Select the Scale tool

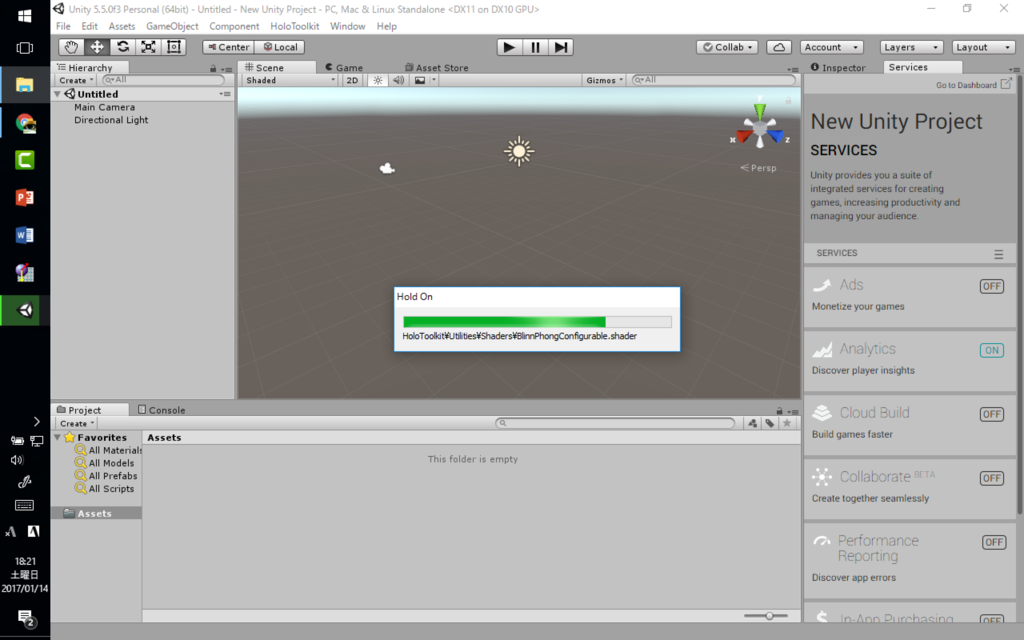148,47
